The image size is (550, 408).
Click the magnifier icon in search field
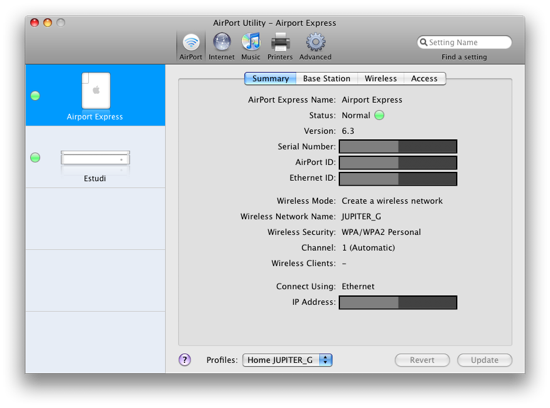(x=423, y=42)
